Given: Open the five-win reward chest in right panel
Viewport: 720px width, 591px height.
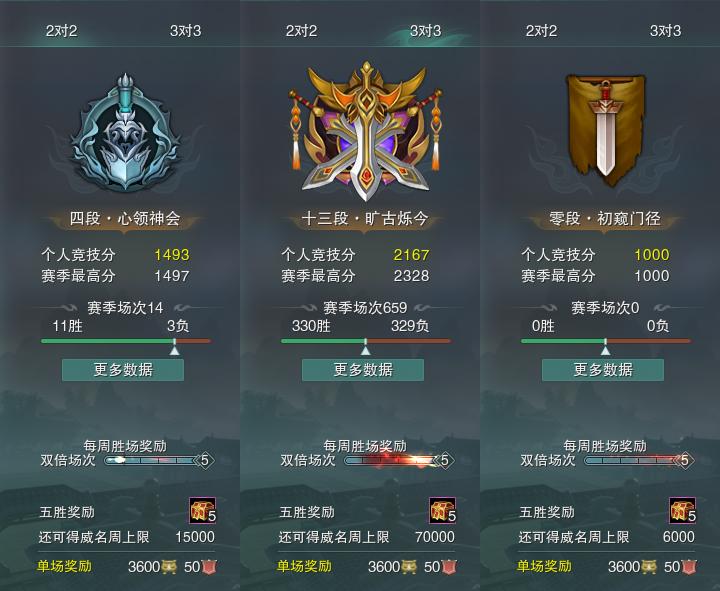Looking at the screenshot, I should click(682, 511).
